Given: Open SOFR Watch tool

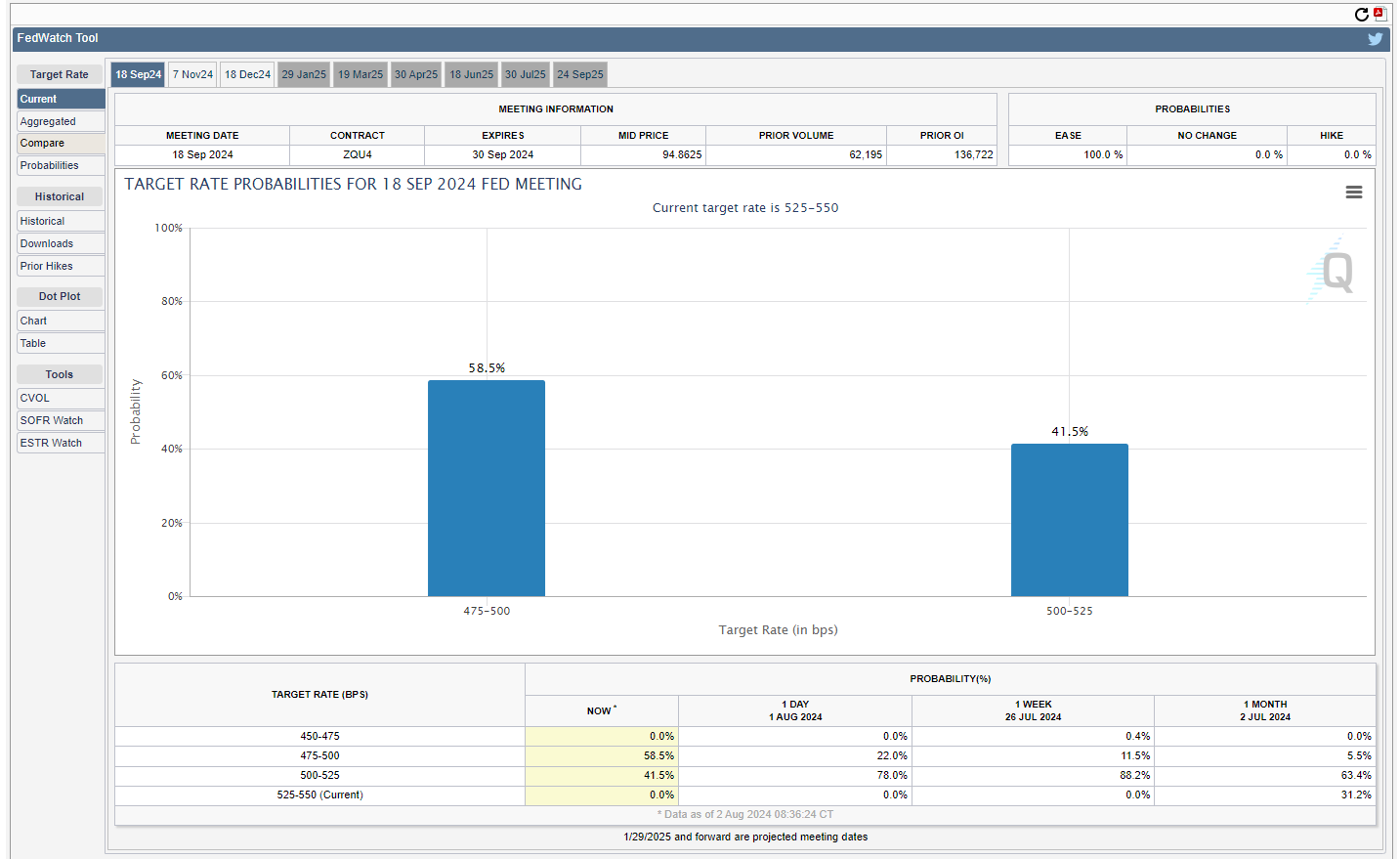Looking at the screenshot, I should [x=60, y=421].
